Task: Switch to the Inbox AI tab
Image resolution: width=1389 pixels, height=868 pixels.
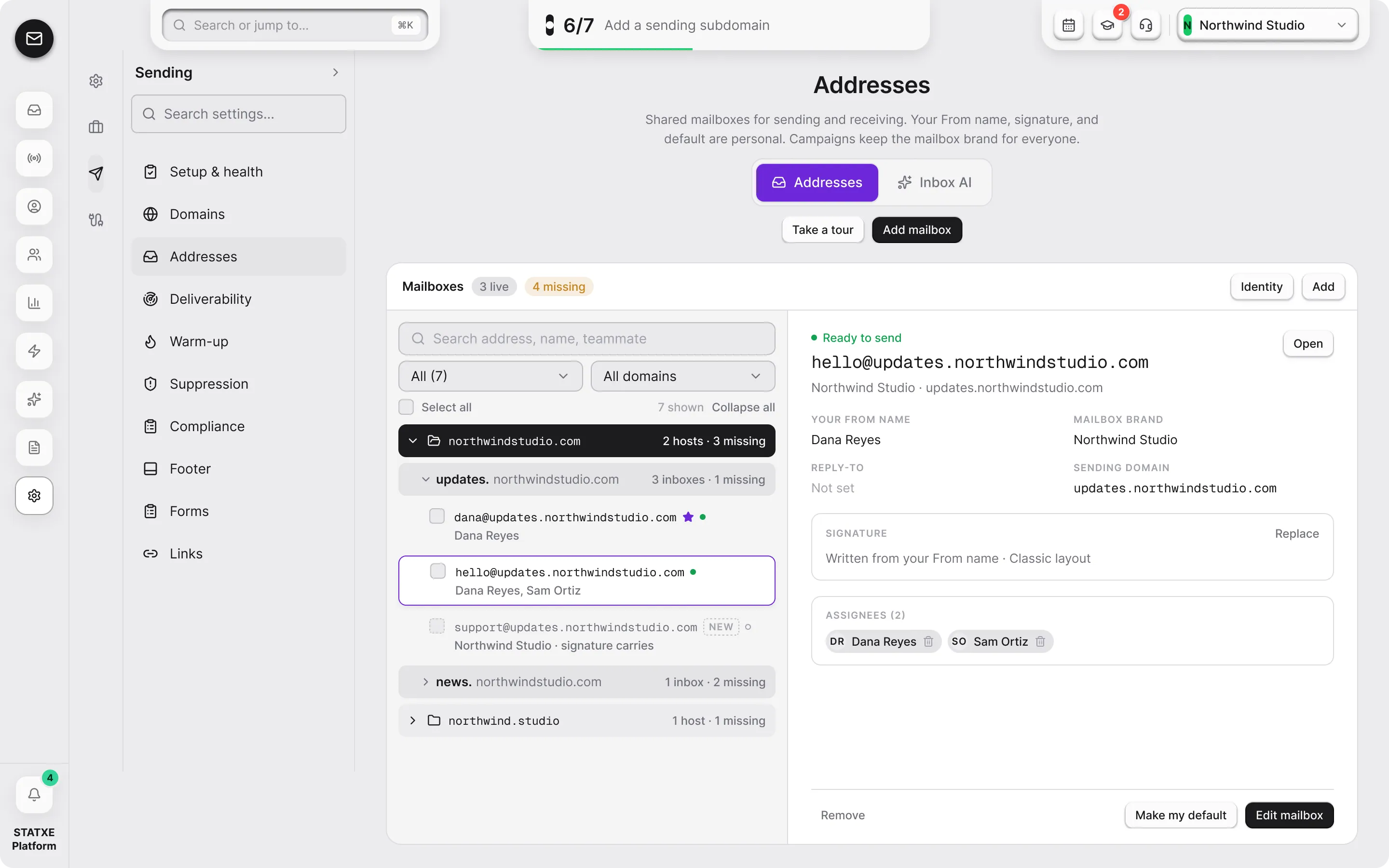Action: pos(934,183)
